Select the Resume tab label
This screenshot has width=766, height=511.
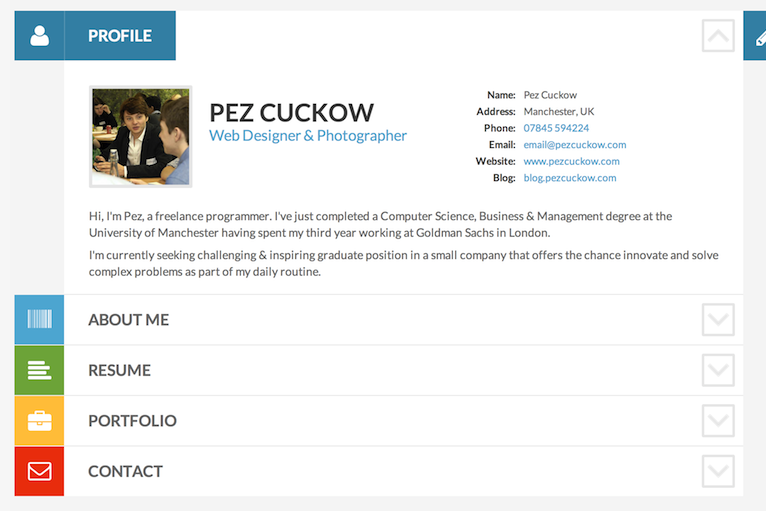[x=119, y=370]
